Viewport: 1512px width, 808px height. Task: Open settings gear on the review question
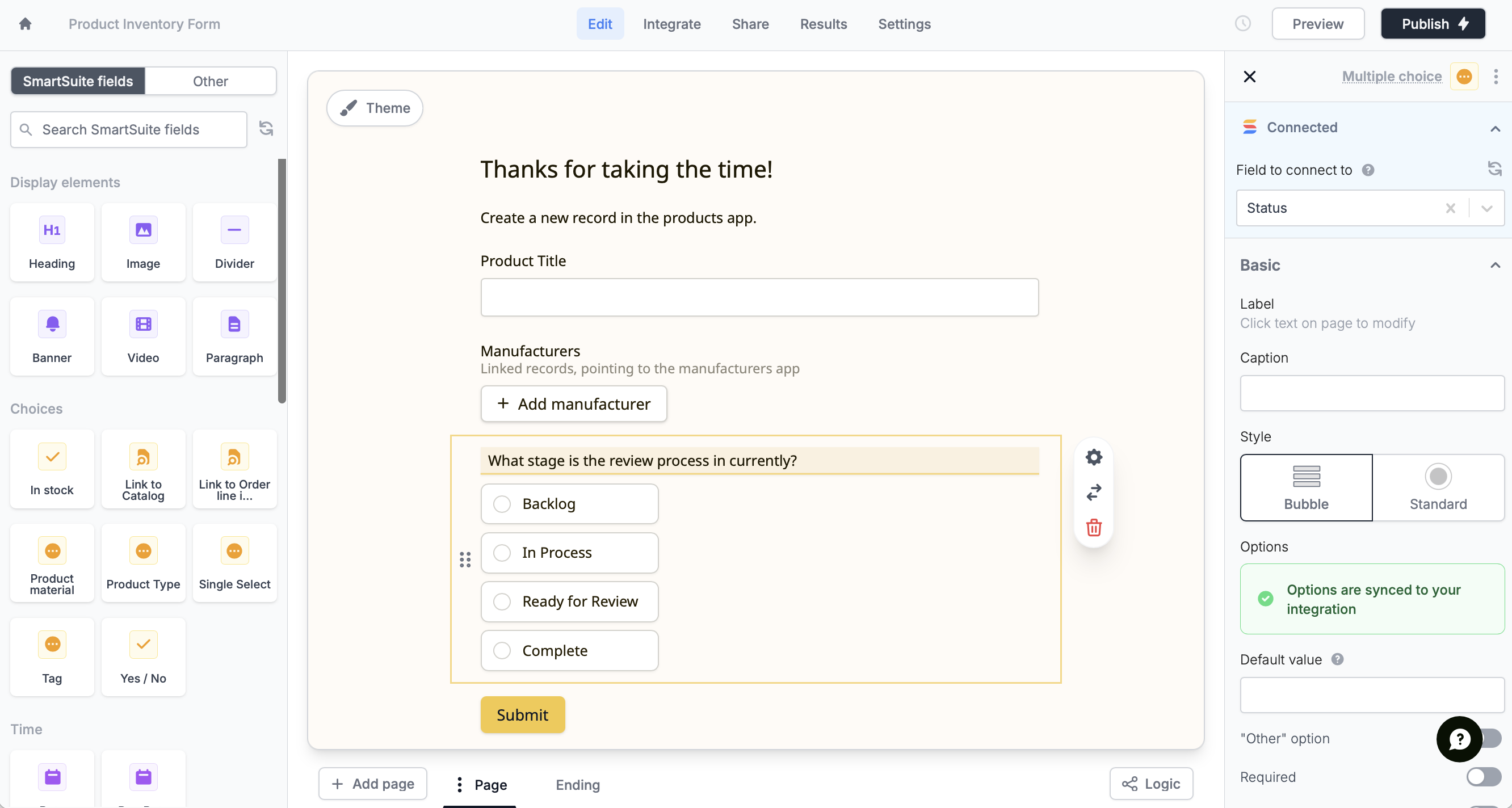1093,457
